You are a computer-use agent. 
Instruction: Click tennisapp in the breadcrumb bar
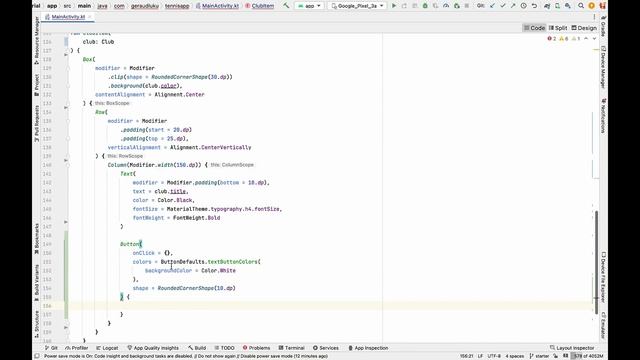pyautogui.click(x=177, y=6)
